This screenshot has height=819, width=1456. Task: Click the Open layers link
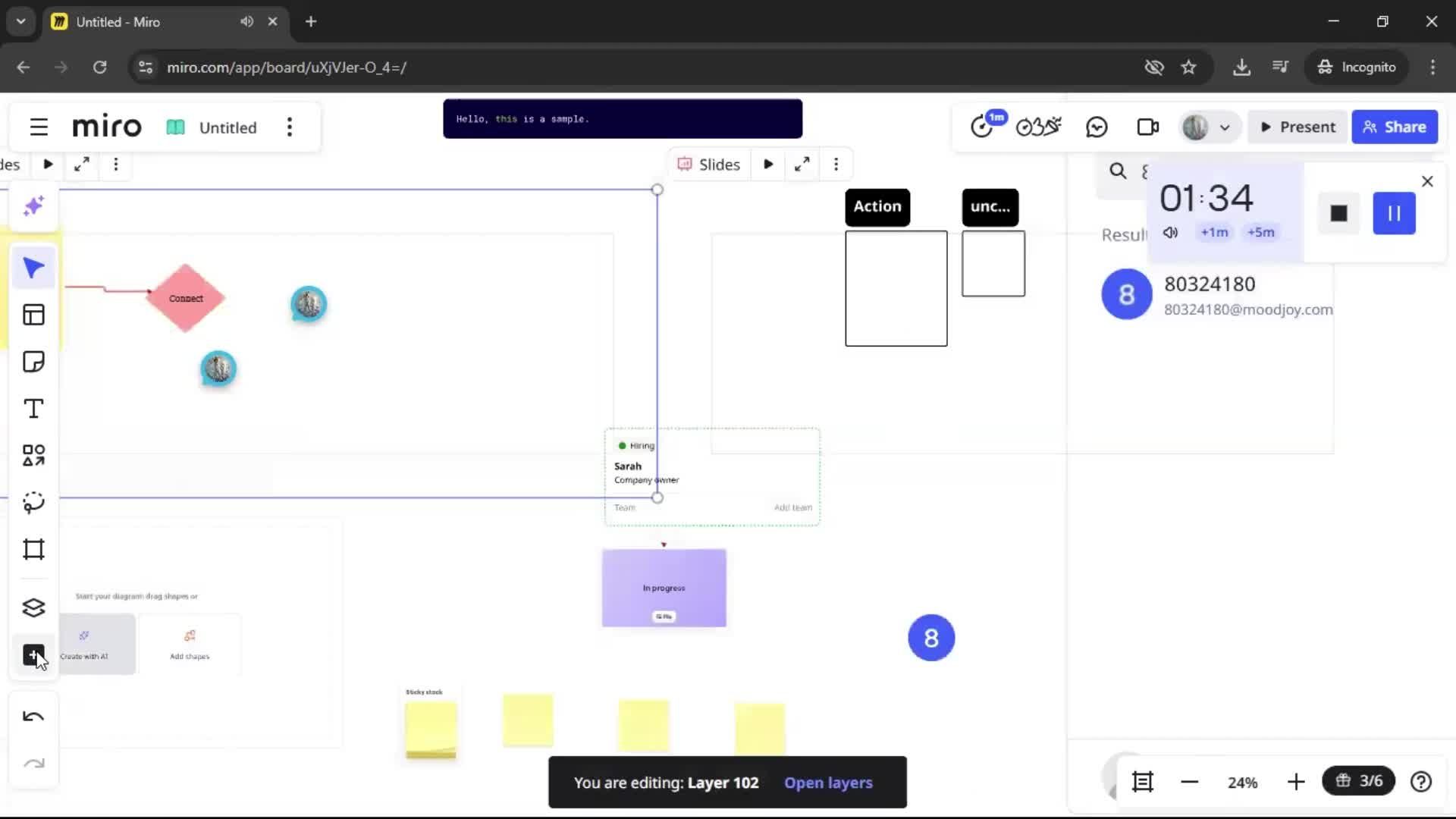pyautogui.click(x=828, y=783)
